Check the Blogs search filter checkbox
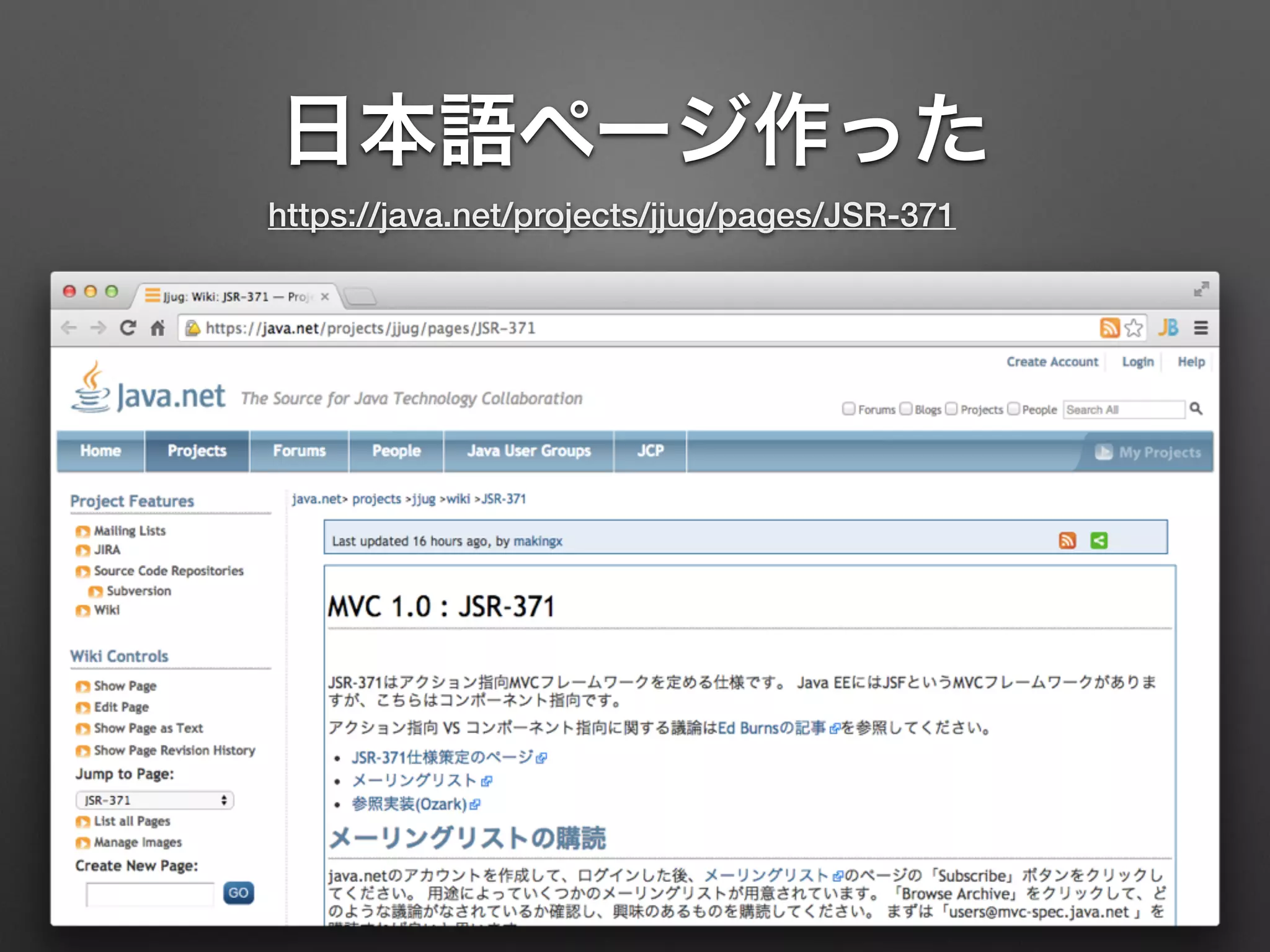This screenshot has width=1270, height=952. point(906,408)
